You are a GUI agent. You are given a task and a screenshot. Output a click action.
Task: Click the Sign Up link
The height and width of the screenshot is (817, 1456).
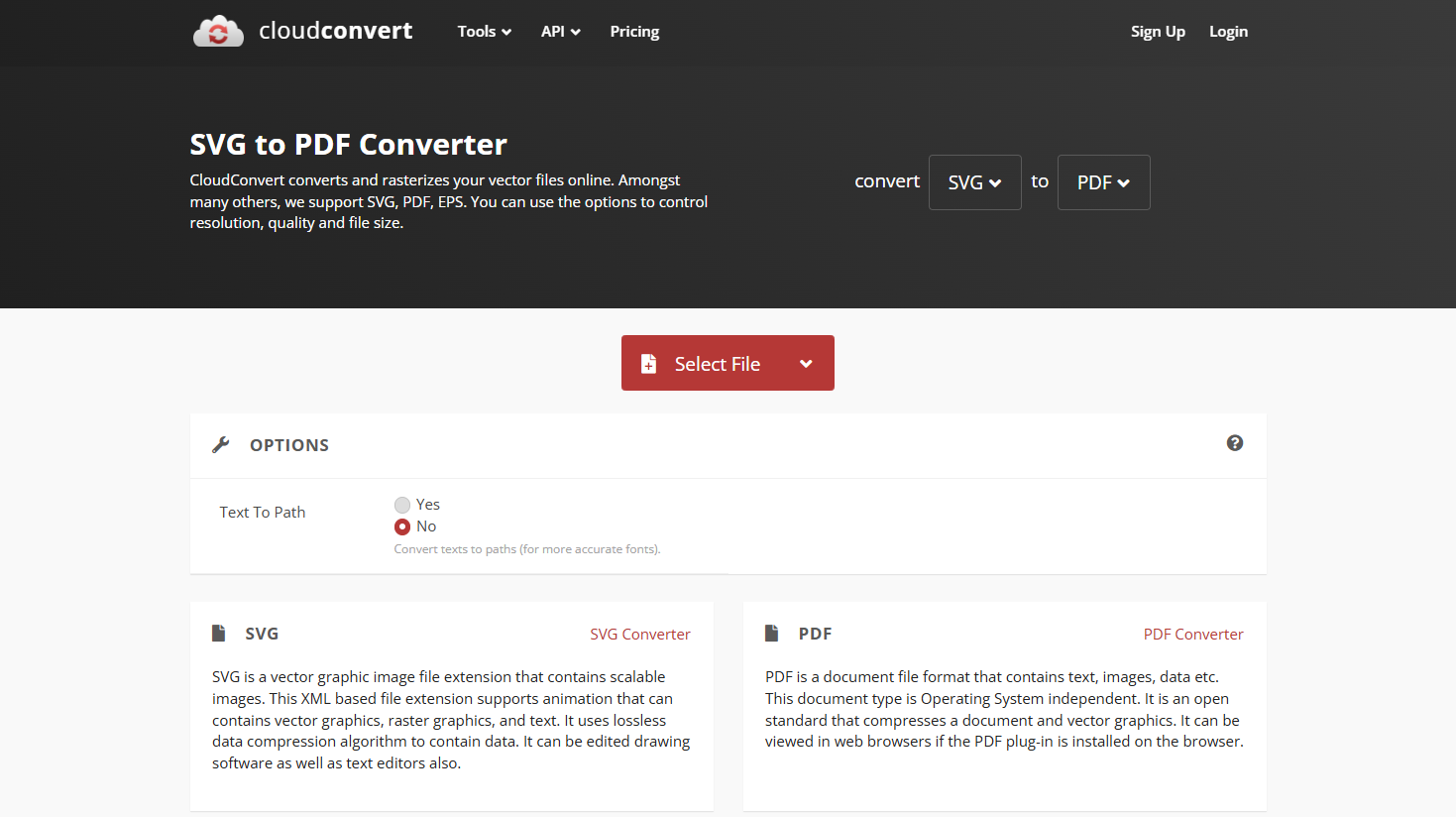(1158, 31)
